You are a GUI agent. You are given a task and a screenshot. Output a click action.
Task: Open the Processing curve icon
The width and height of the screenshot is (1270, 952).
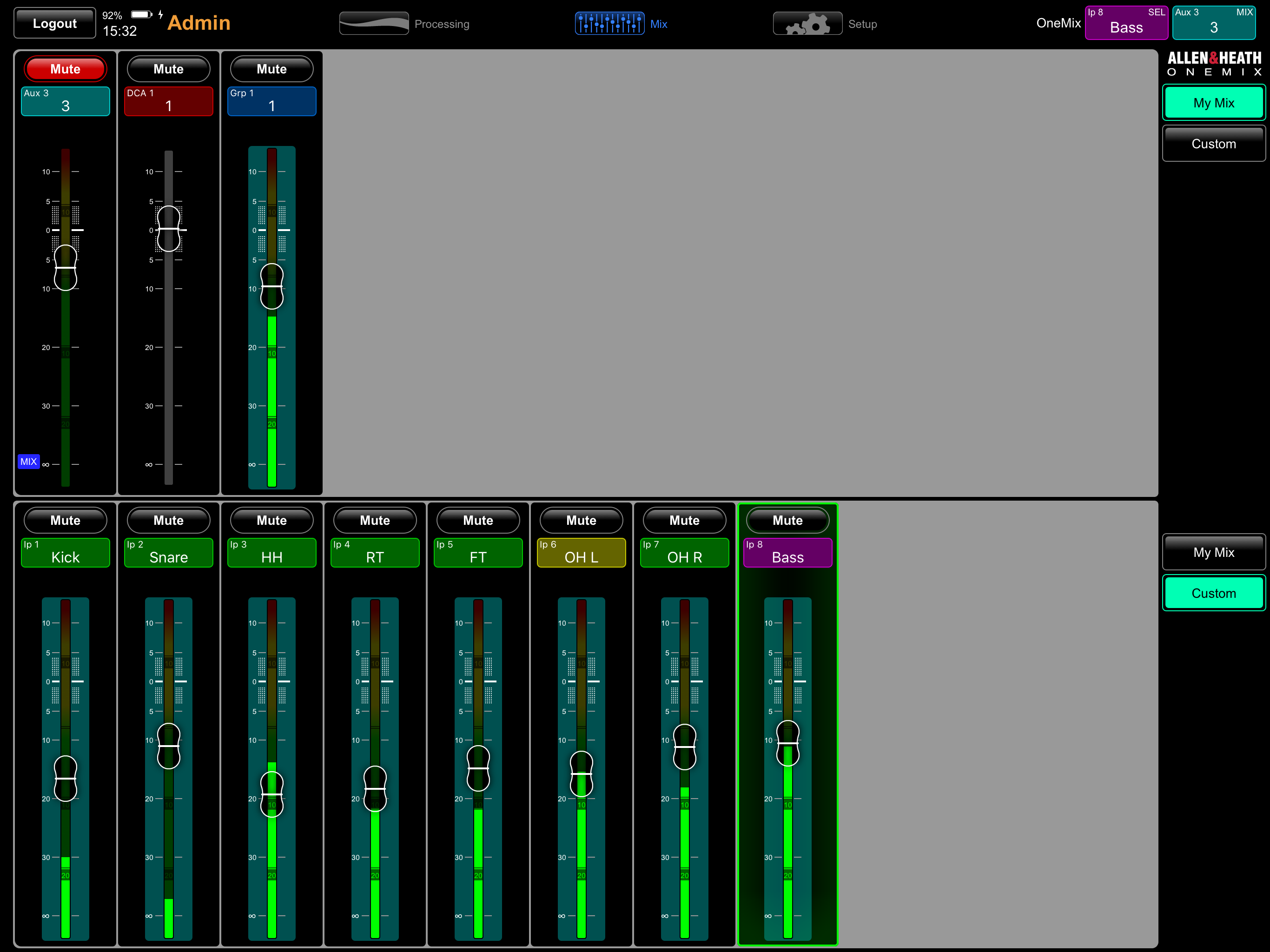374,24
